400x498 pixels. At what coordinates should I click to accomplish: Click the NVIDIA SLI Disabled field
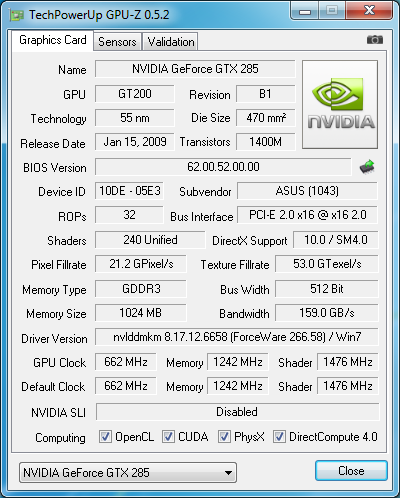(x=237, y=412)
